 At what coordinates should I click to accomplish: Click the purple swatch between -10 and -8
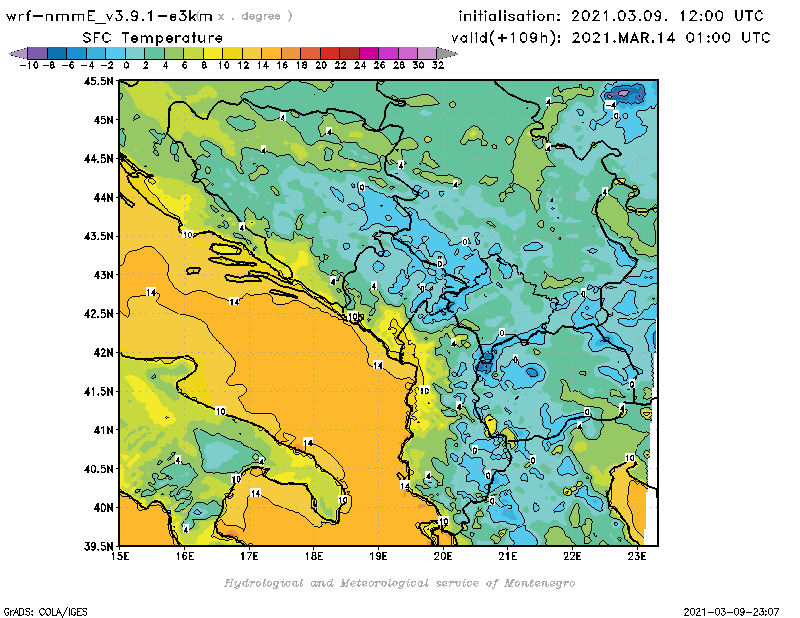click(38, 53)
